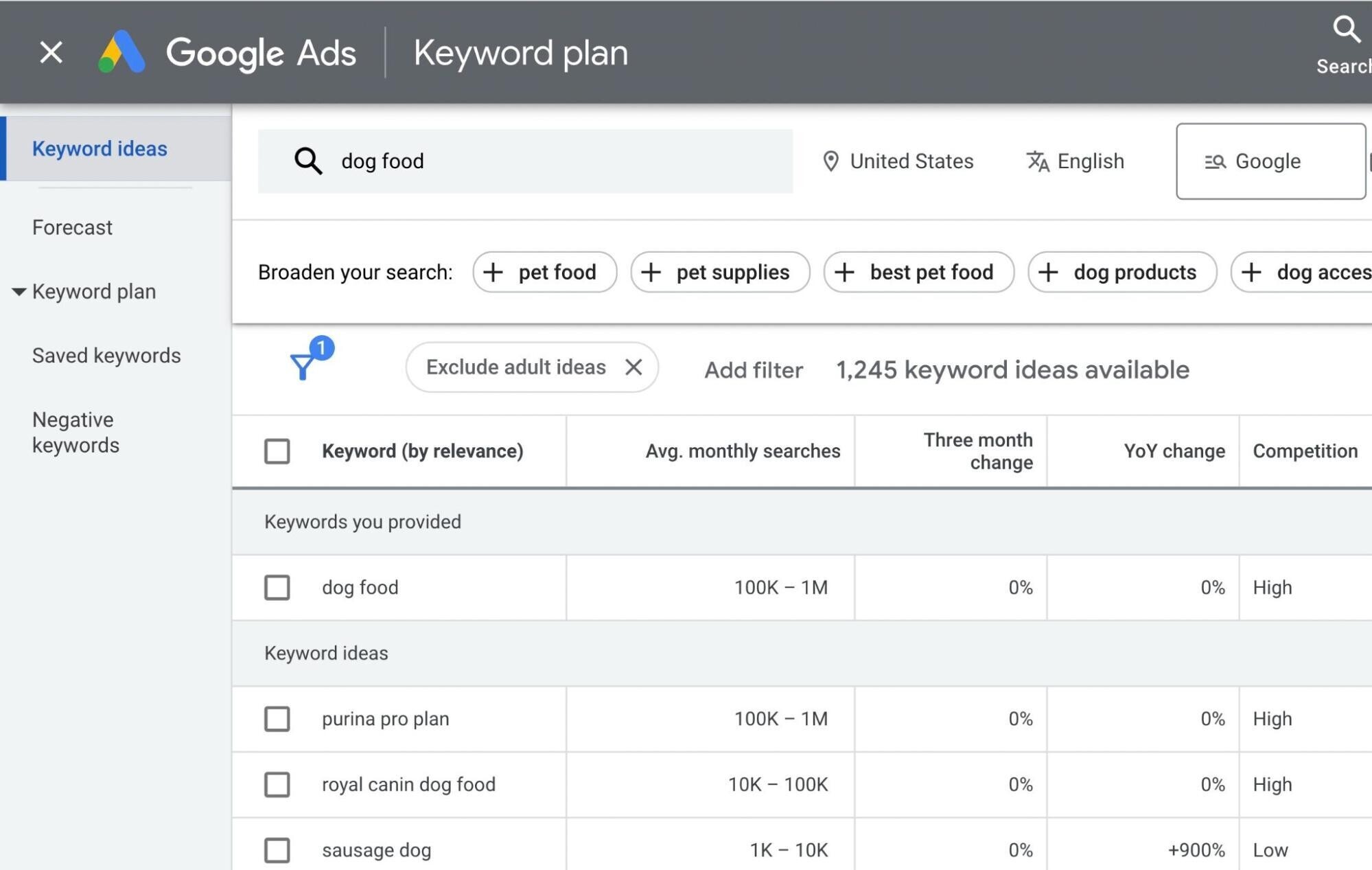This screenshot has width=1372, height=870.
Task: Click the 'High' competition value for dog food
Action: click(1272, 588)
